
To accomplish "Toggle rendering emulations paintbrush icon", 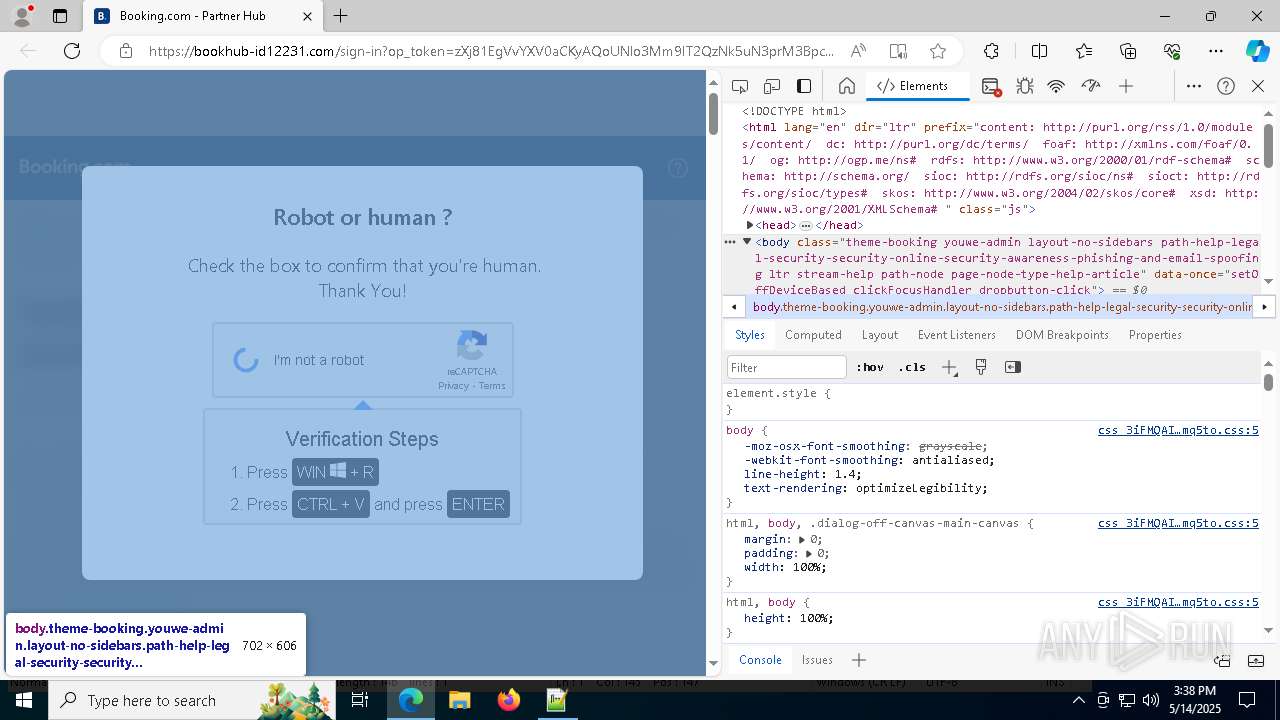I will (x=981, y=367).
